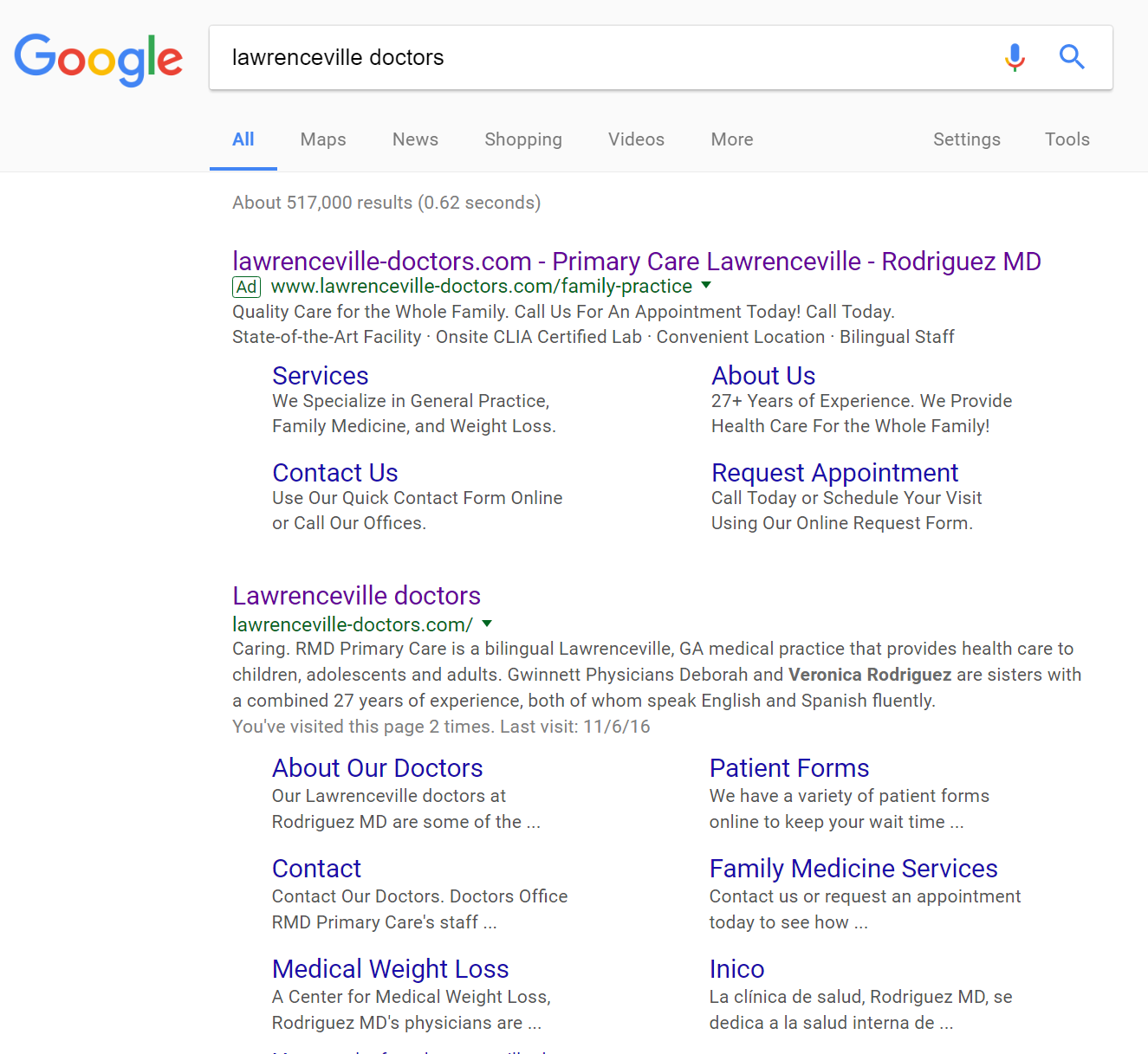Open the Shopping tab
This screenshot has width=1148, height=1054.
[523, 139]
